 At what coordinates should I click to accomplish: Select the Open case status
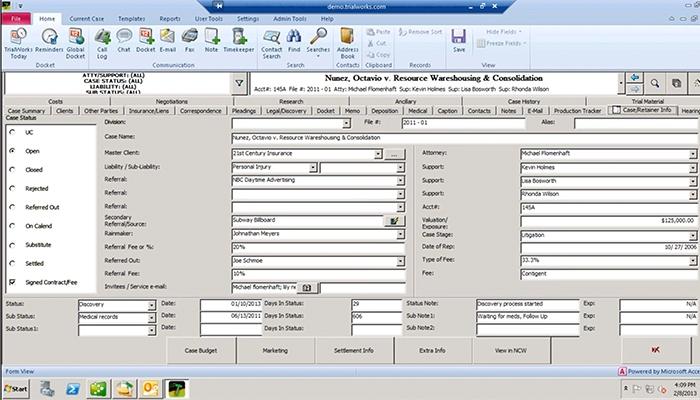[12, 151]
